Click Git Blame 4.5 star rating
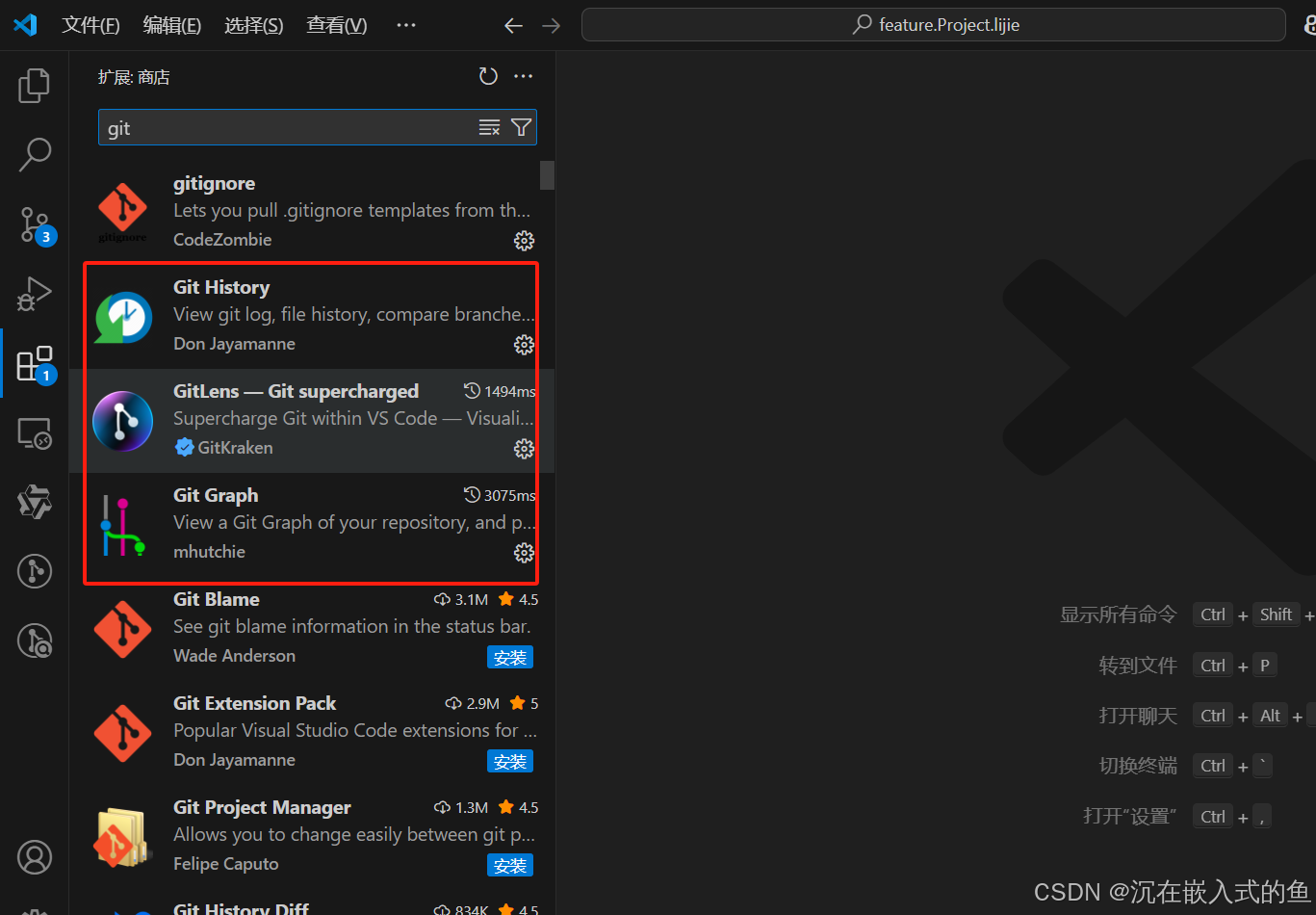The width and height of the screenshot is (1316, 915). [519, 599]
